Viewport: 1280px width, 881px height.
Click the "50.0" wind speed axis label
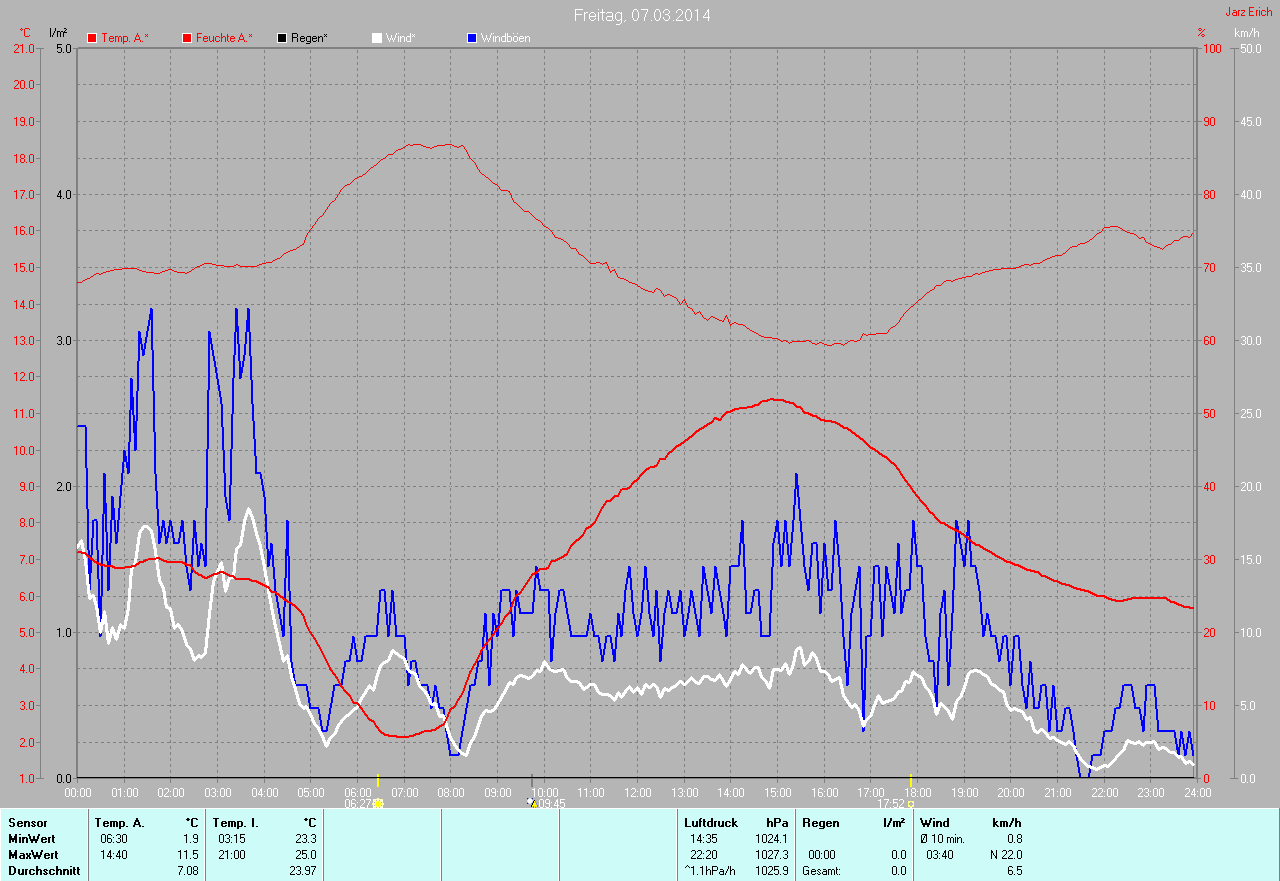coord(1250,49)
